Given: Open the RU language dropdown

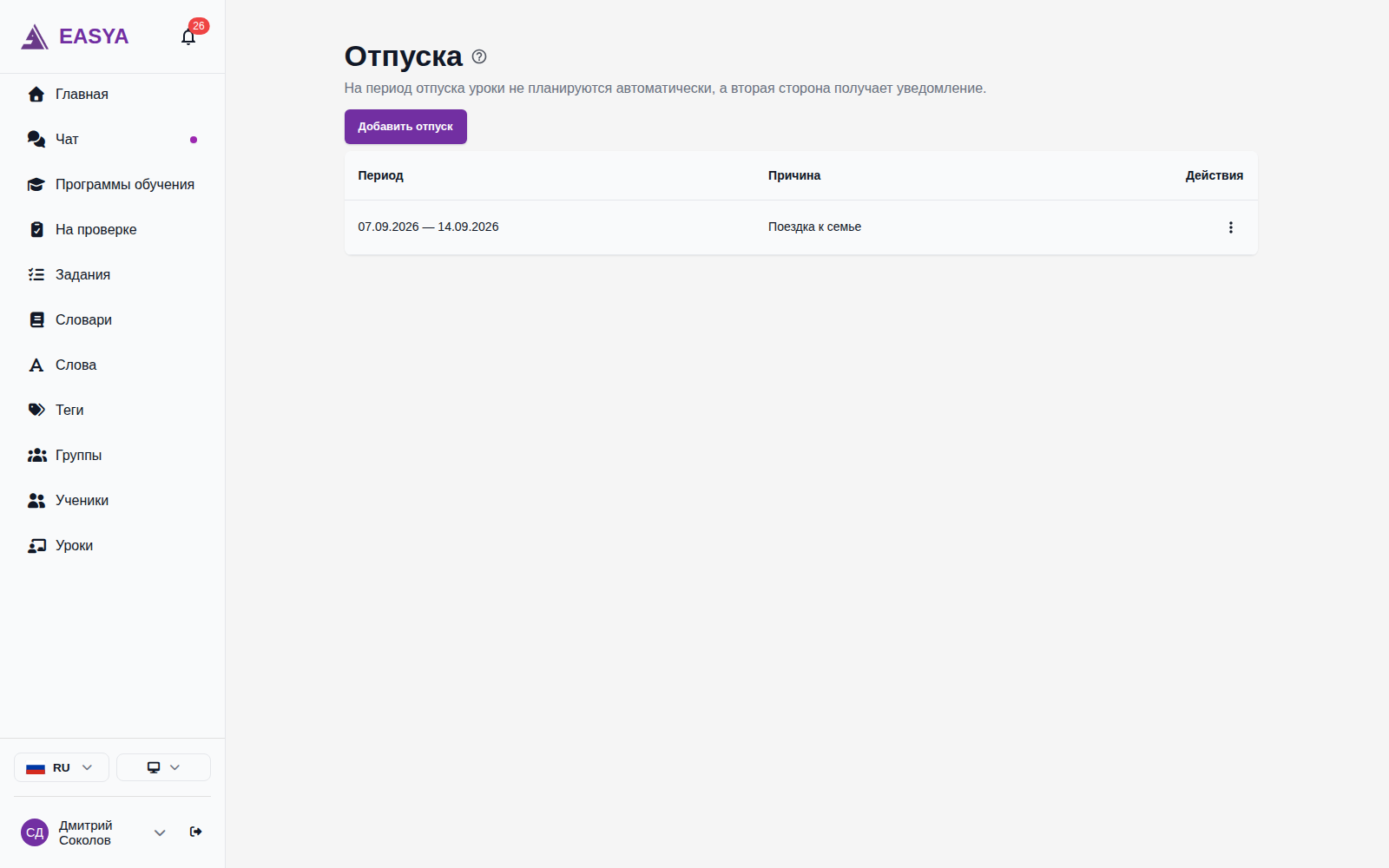Looking at the screenshot, I should click(62, 767).
